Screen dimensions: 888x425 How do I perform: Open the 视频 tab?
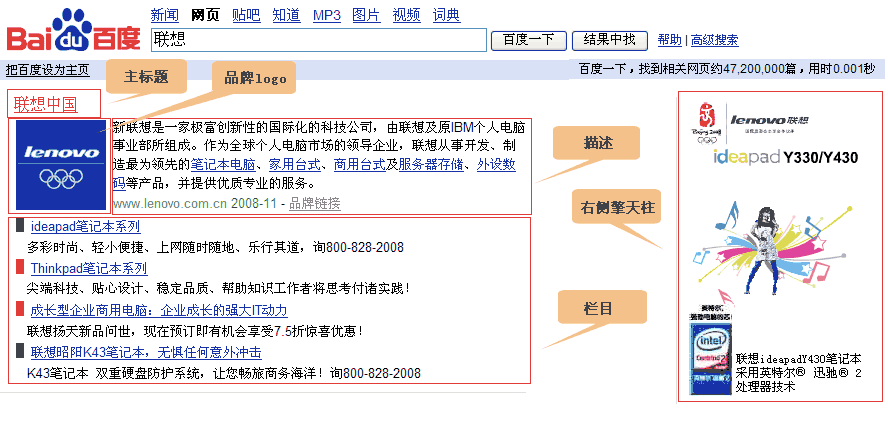(x=407, y=15)
